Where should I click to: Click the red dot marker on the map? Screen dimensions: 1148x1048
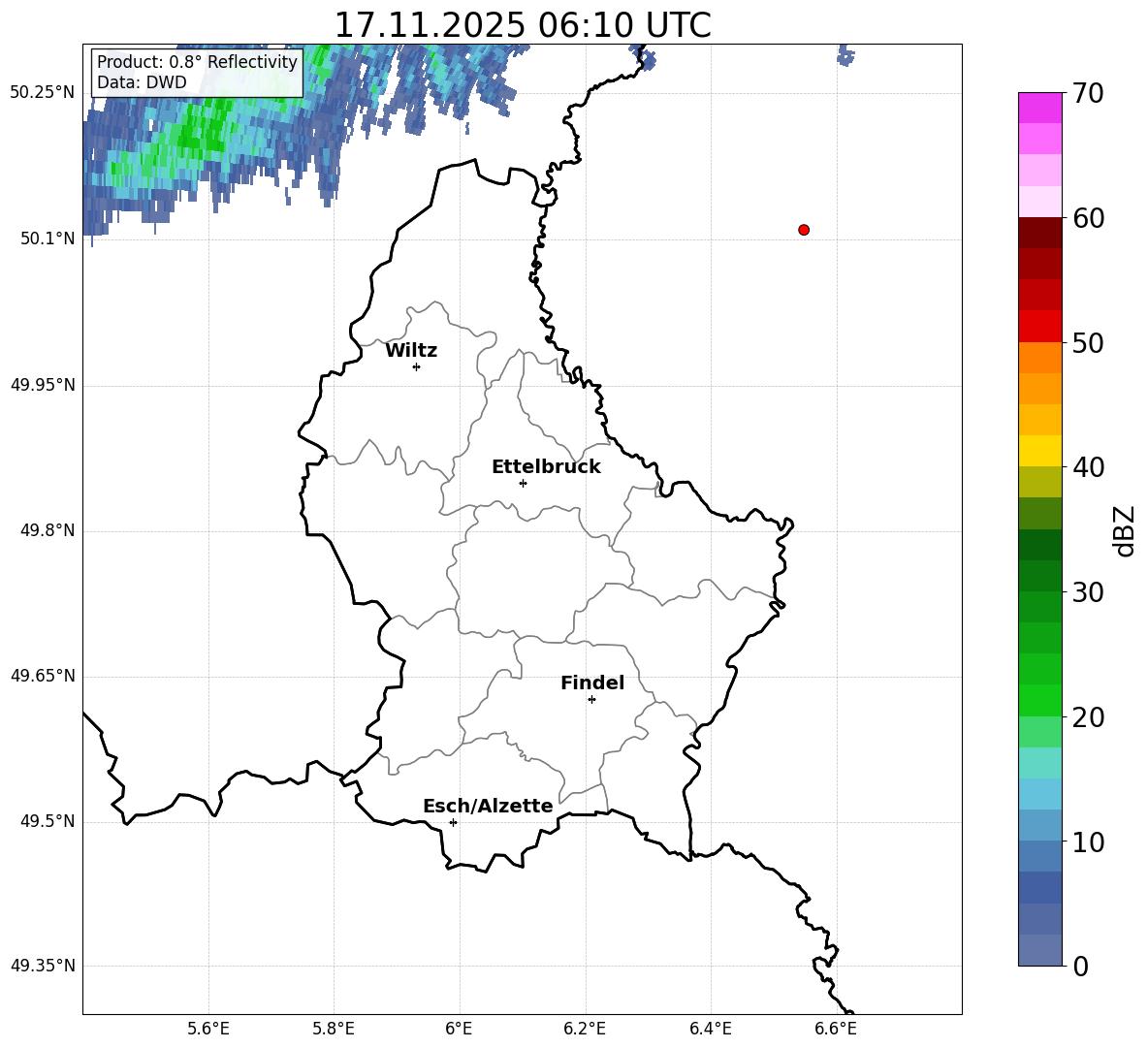tap(803, 230)
